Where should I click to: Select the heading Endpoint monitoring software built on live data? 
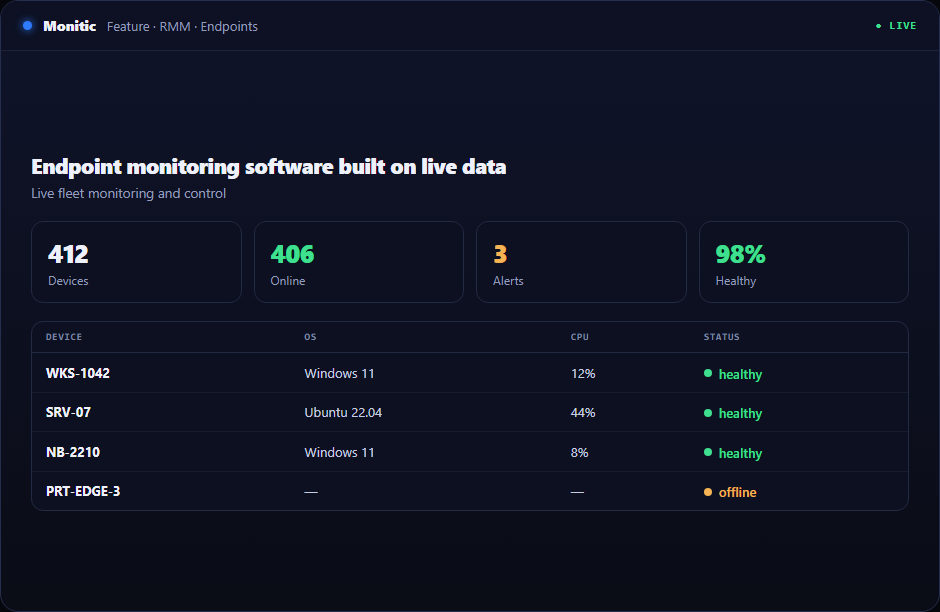pyautogui.click(x=269, y=167)
